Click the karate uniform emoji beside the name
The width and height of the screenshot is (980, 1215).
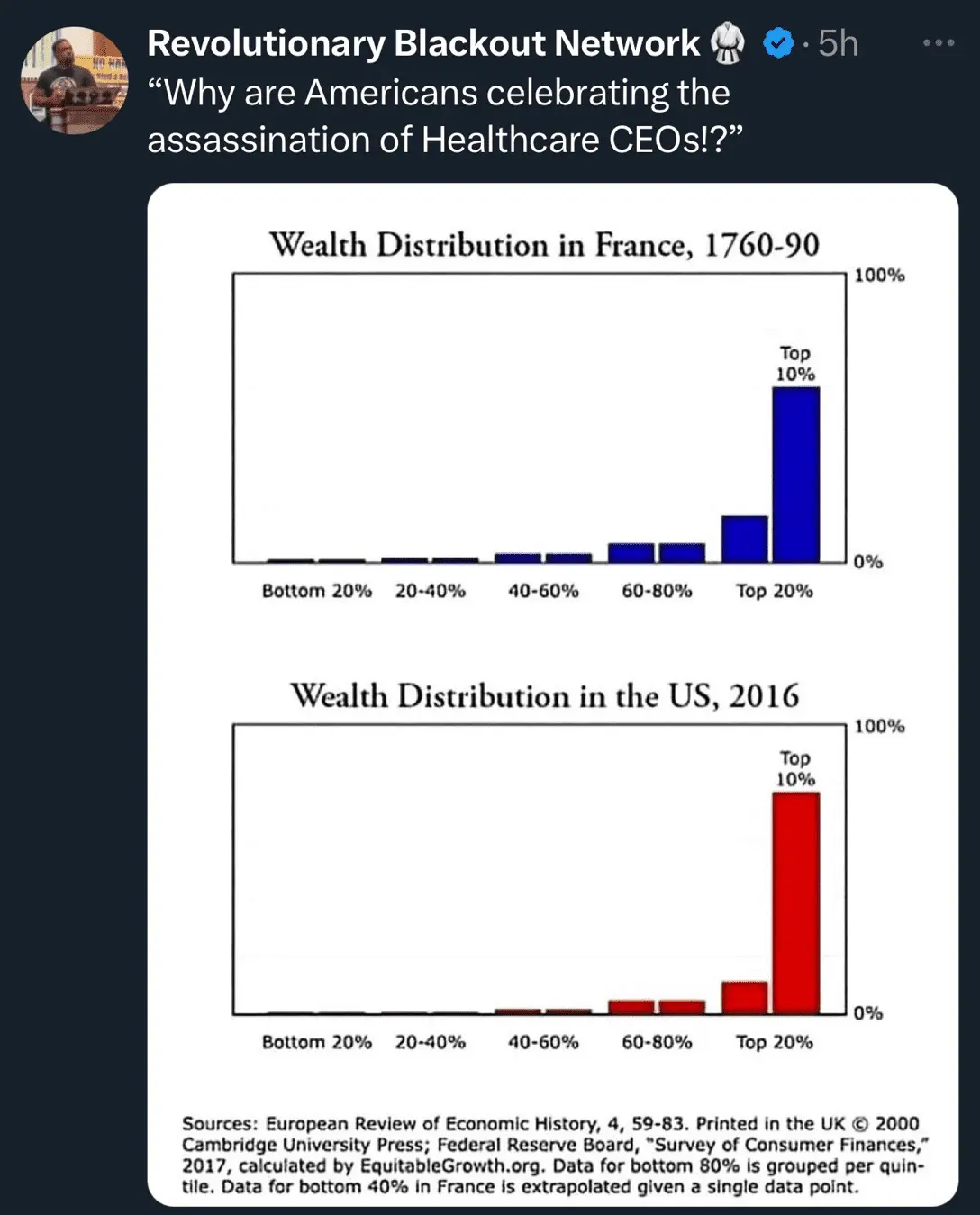tap(728, 43)
